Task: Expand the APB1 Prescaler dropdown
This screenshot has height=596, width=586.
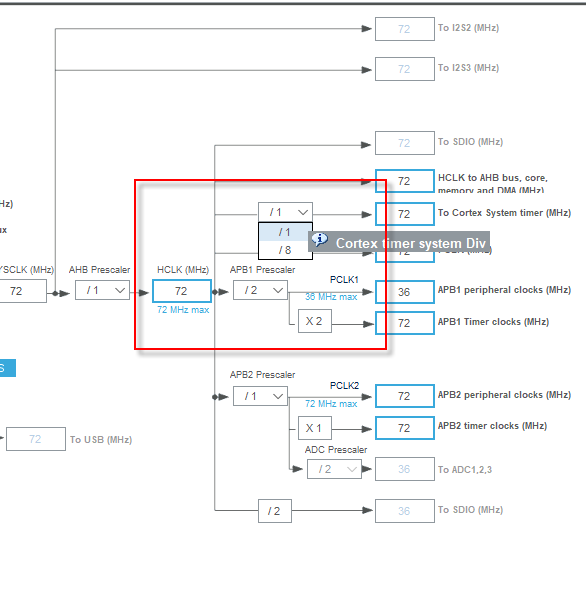Action: click(x=260, y=290)
